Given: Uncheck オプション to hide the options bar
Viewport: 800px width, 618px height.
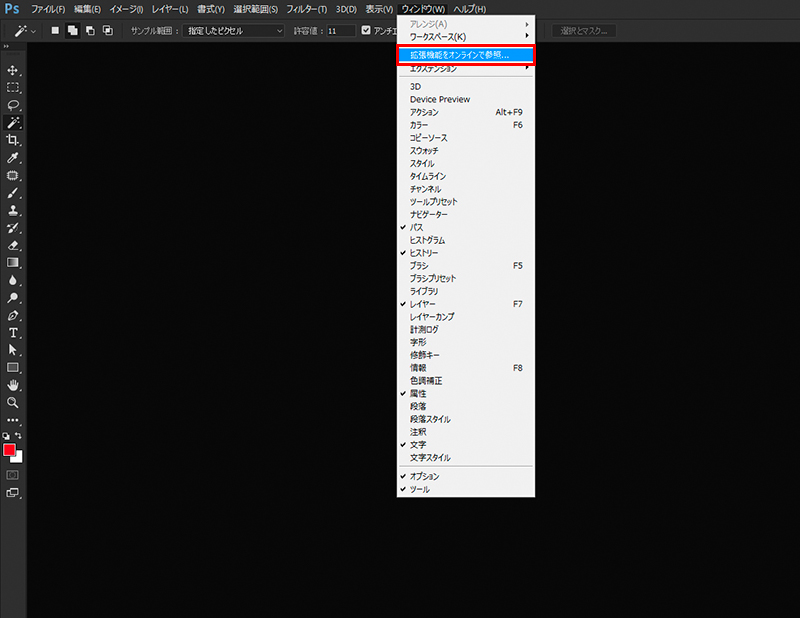Looking at the screenshot, I should coord(466,476).
